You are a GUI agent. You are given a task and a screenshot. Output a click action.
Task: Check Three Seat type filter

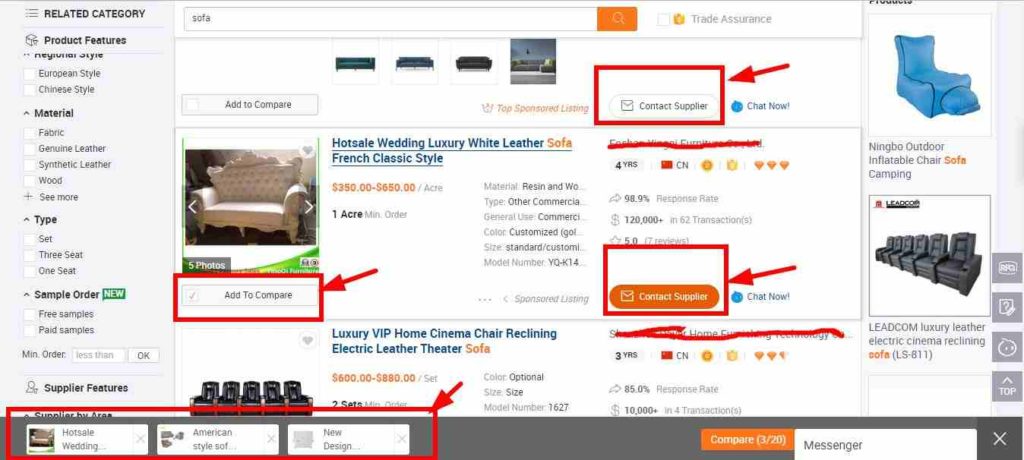point(29,255)
